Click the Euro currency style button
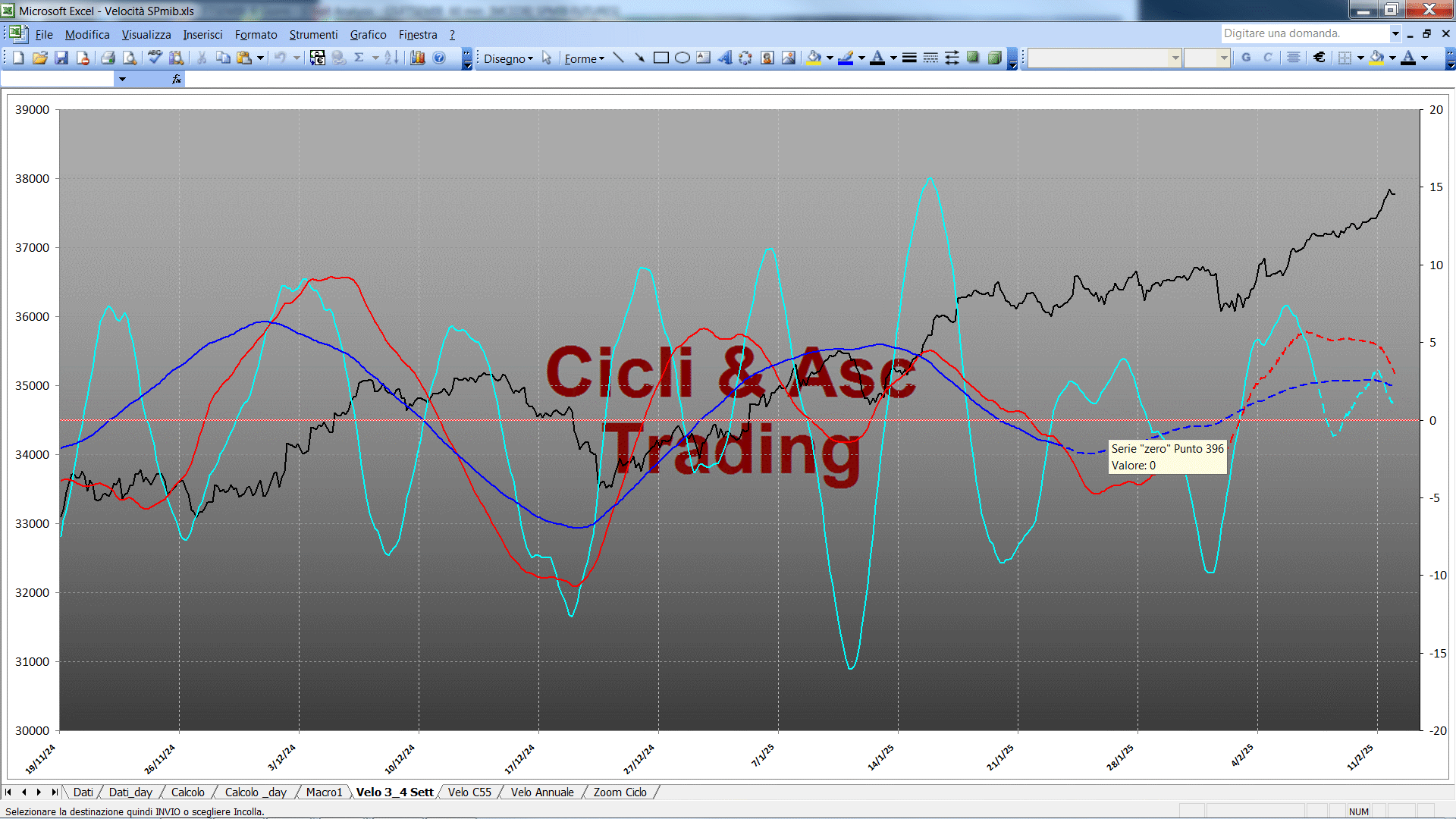This screenshot has width=1456, height=819. tap(1319, 58)
